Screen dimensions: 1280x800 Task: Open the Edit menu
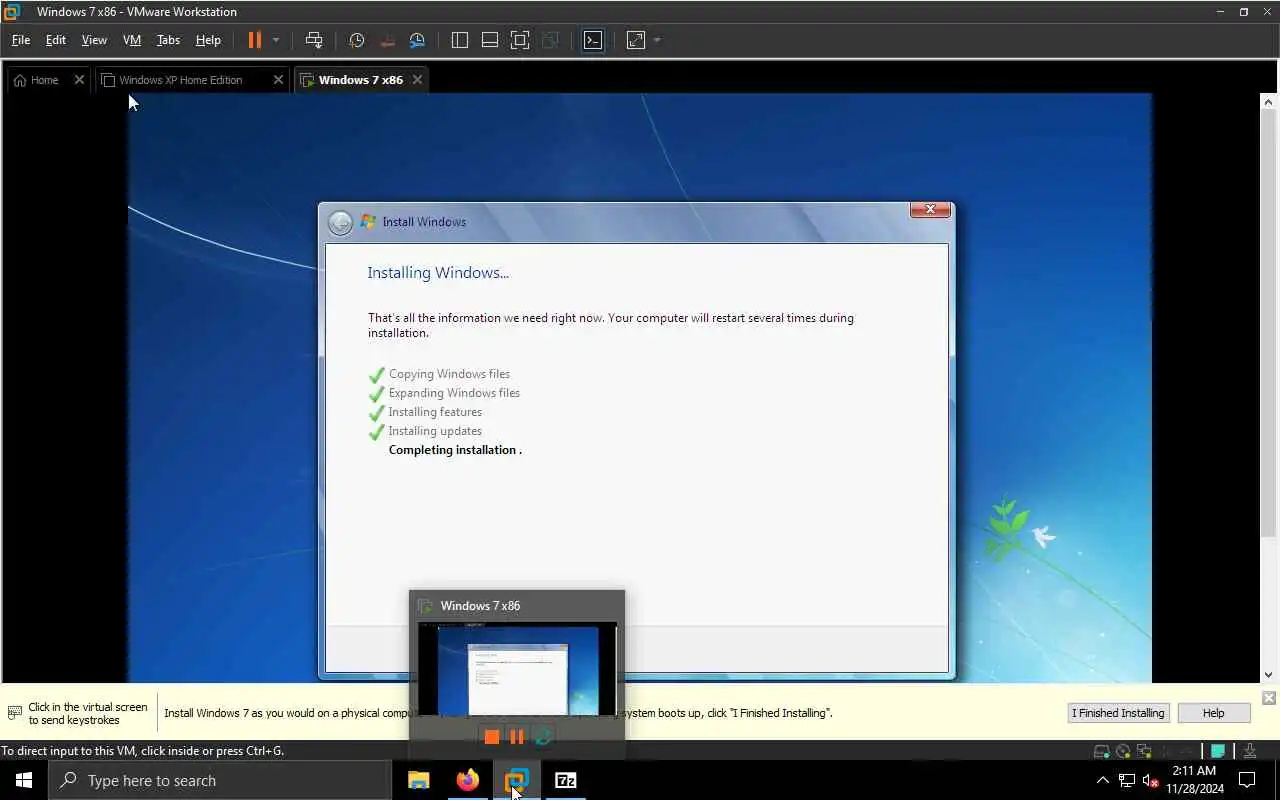click(x=56, y=40)
